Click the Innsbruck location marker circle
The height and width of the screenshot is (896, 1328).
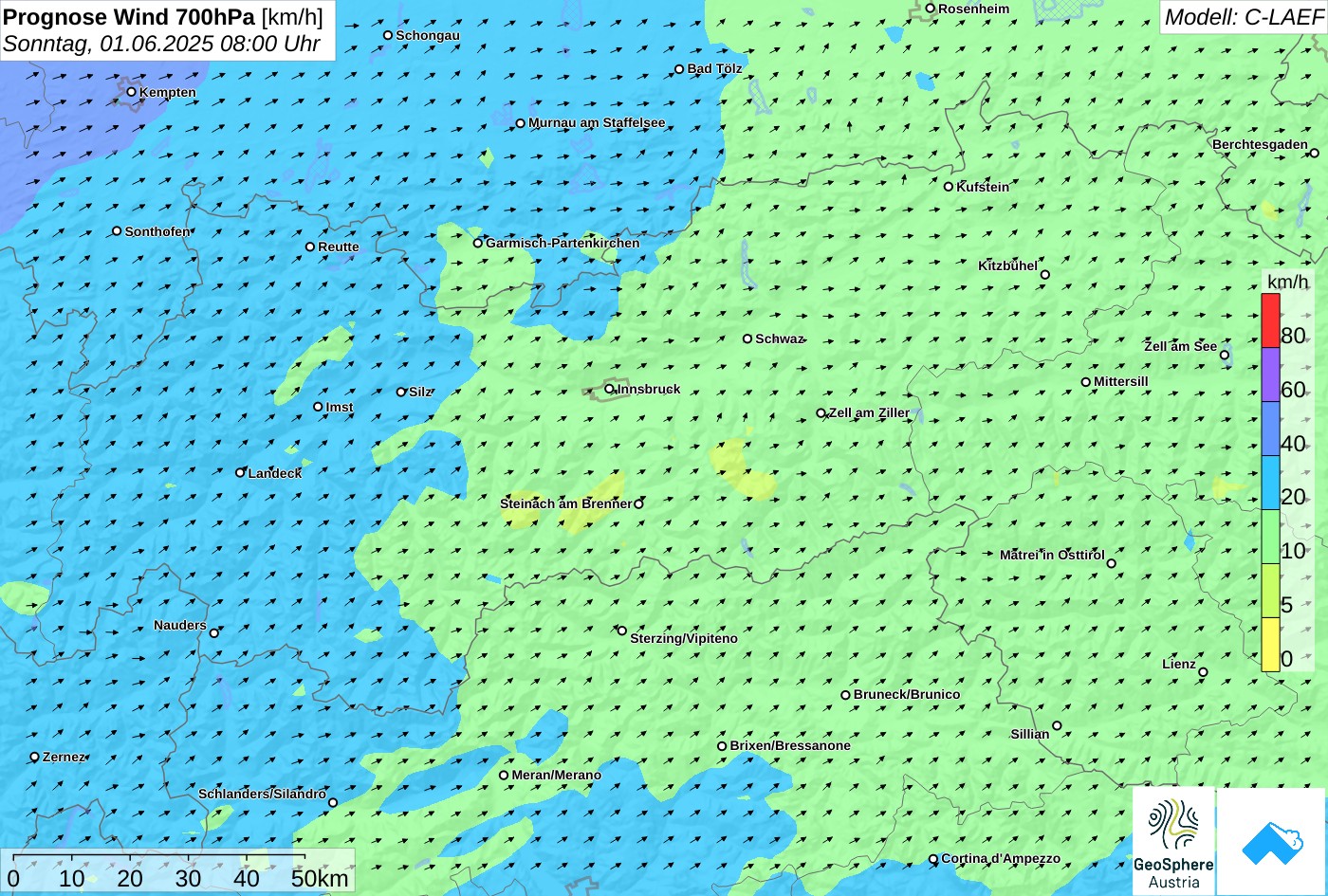[609, 389]
